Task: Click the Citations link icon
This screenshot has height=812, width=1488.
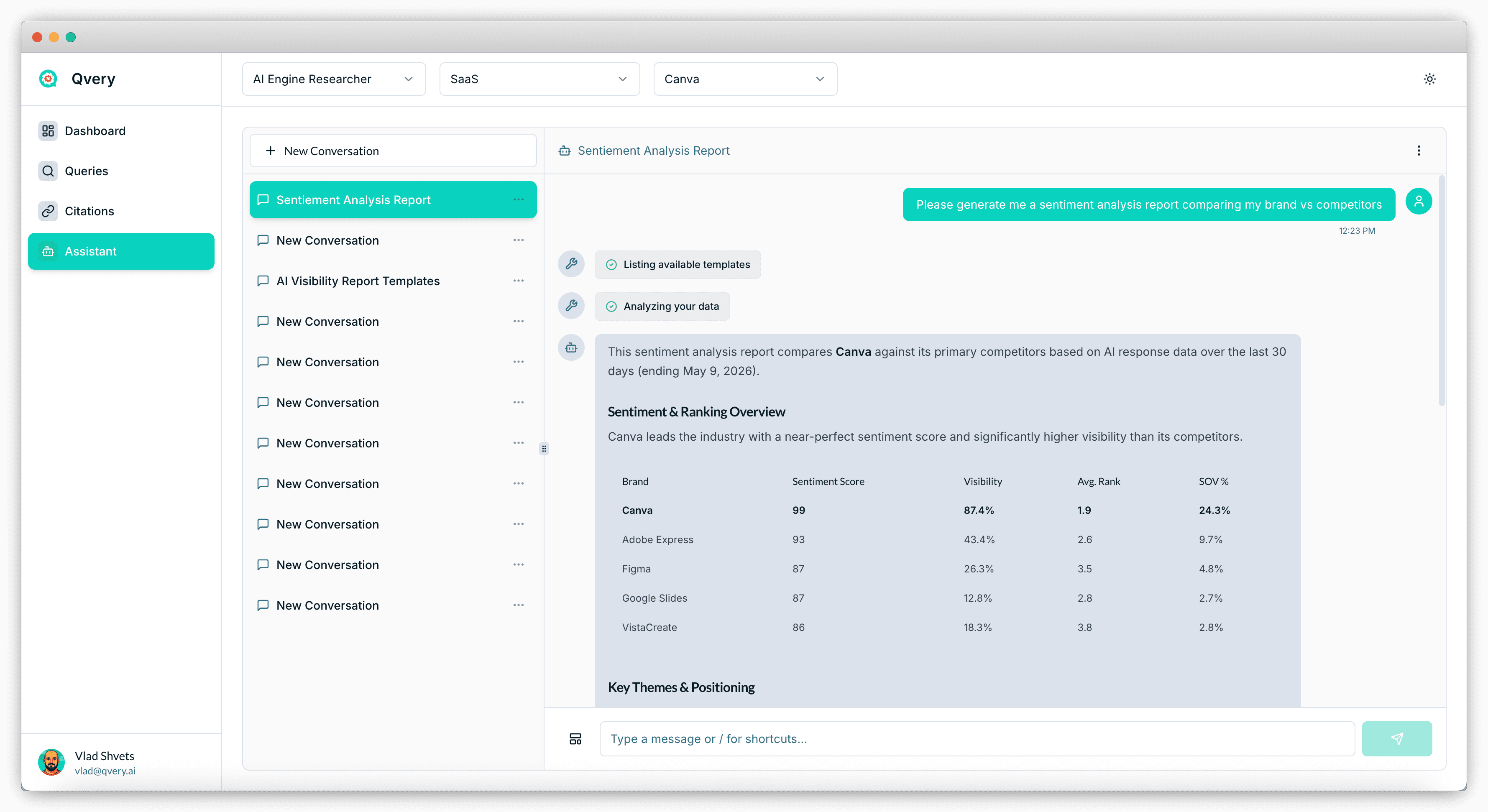Action: [48, 212]
